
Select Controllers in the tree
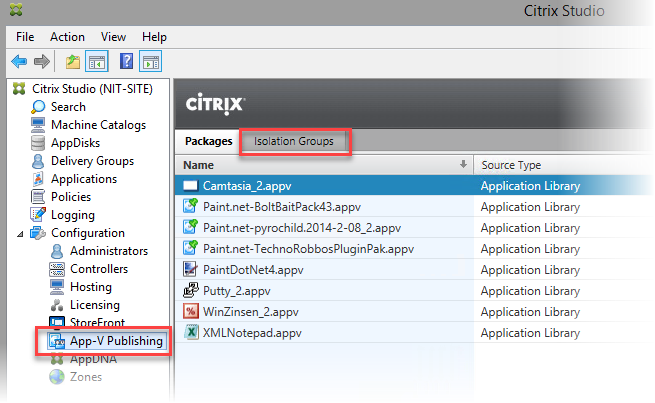(99, 269)
